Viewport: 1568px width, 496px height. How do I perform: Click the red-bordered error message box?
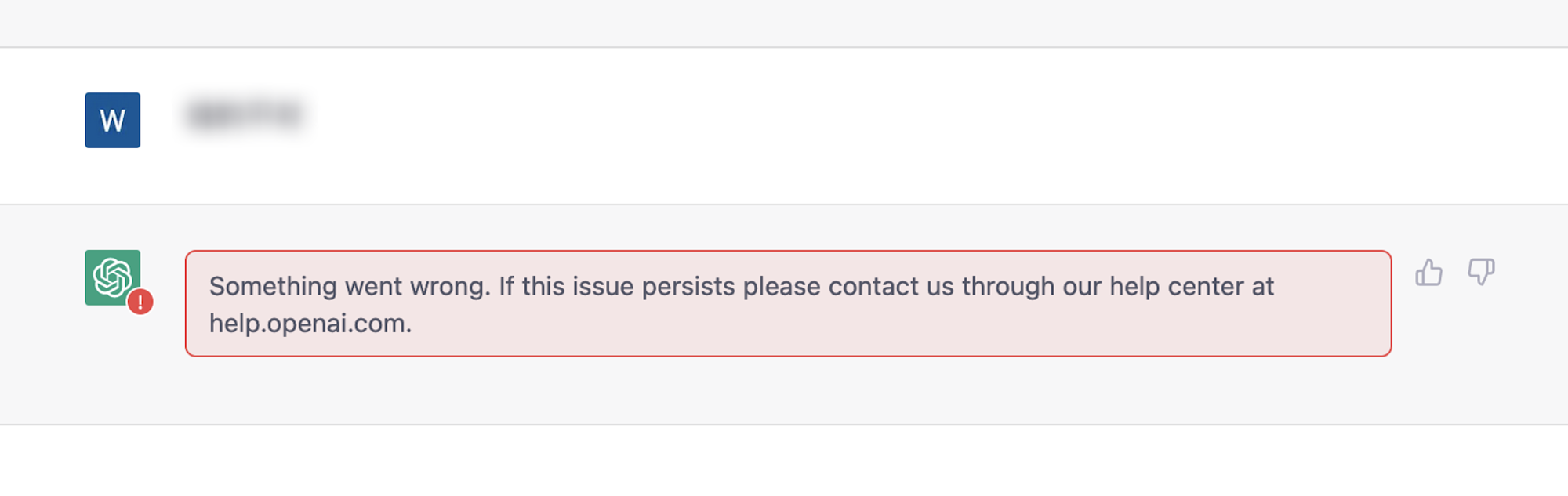coord(788,303)
